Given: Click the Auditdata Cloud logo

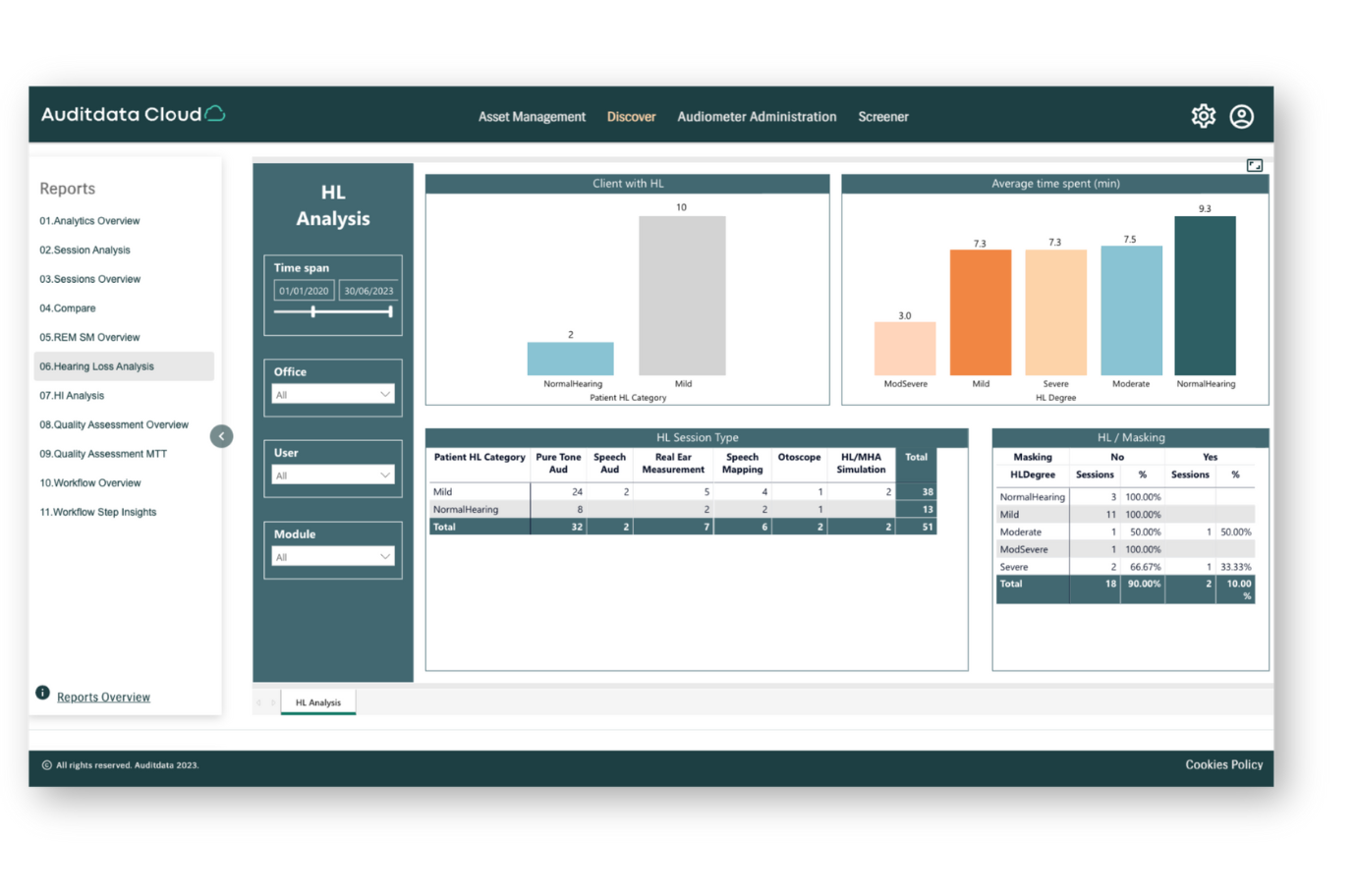Looking at the screenshot, I should [x=133, y=114].
